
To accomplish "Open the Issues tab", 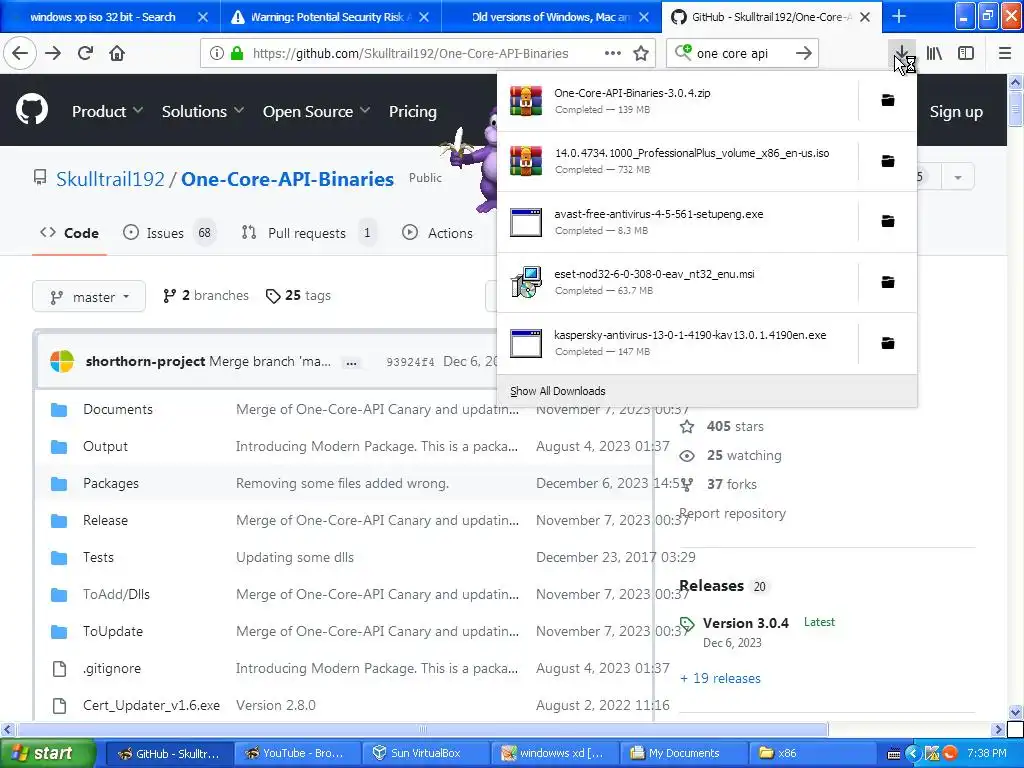I will pyautogui.click(x=168, y=233).
